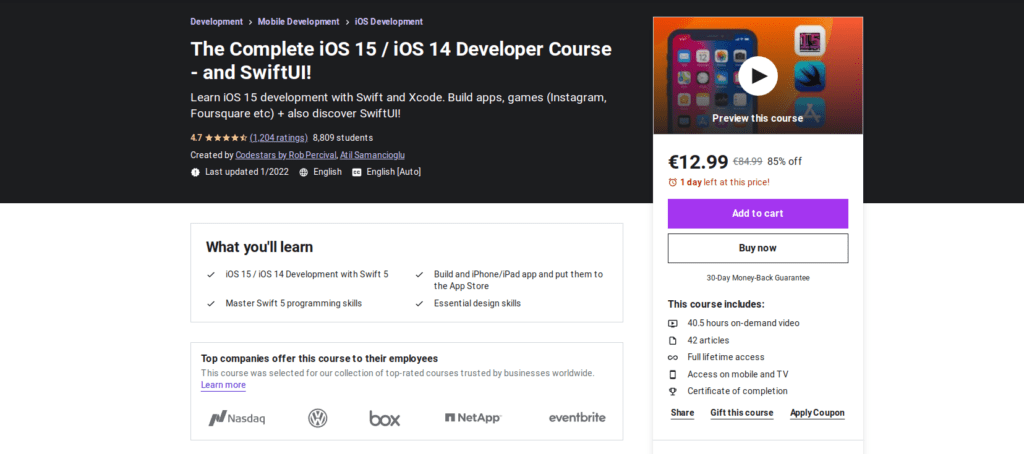
Task: Click the '85% off' discount text
Action: click(x=784, y=161)
